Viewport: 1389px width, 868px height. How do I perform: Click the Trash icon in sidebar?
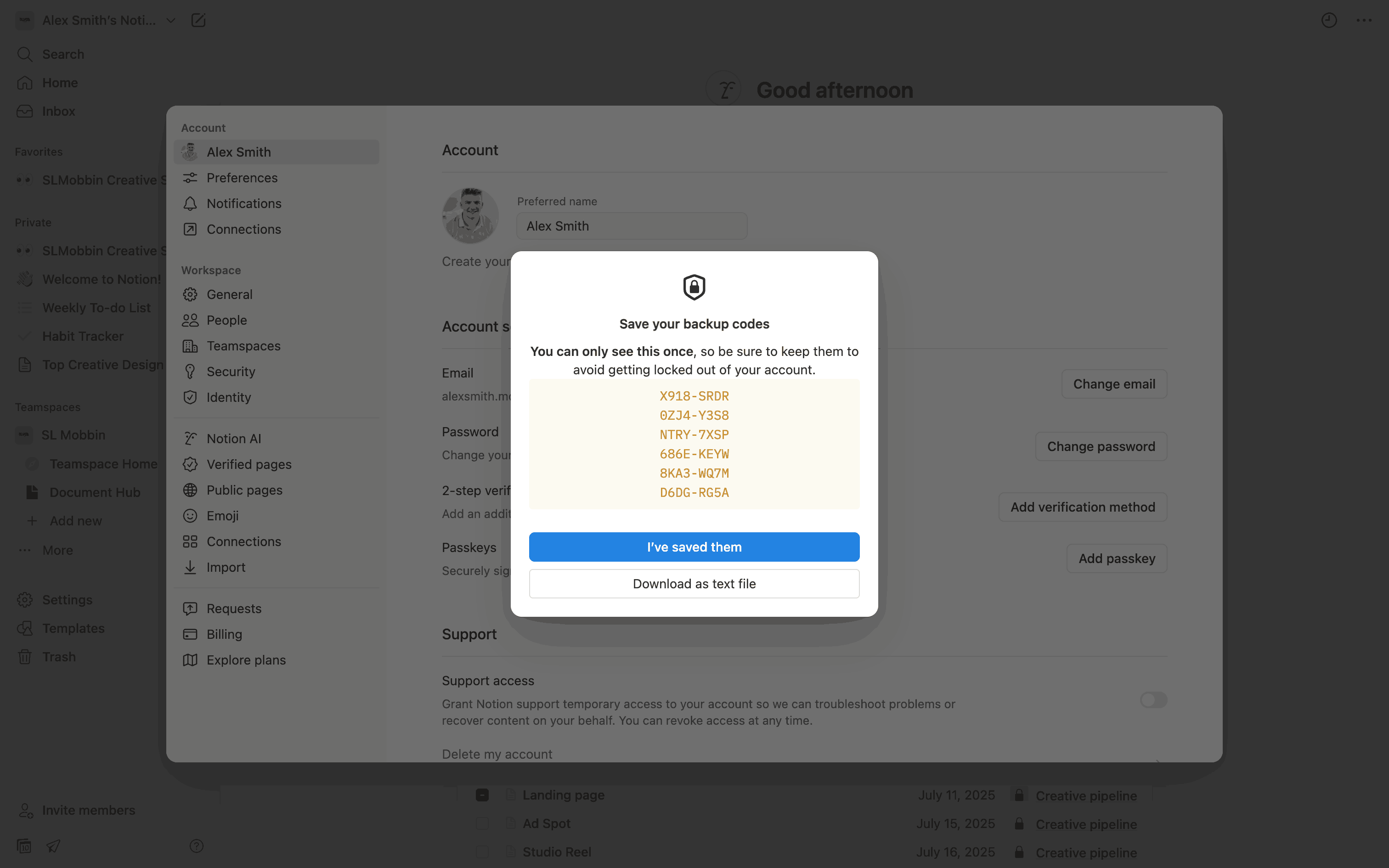[x=25, y=657]
